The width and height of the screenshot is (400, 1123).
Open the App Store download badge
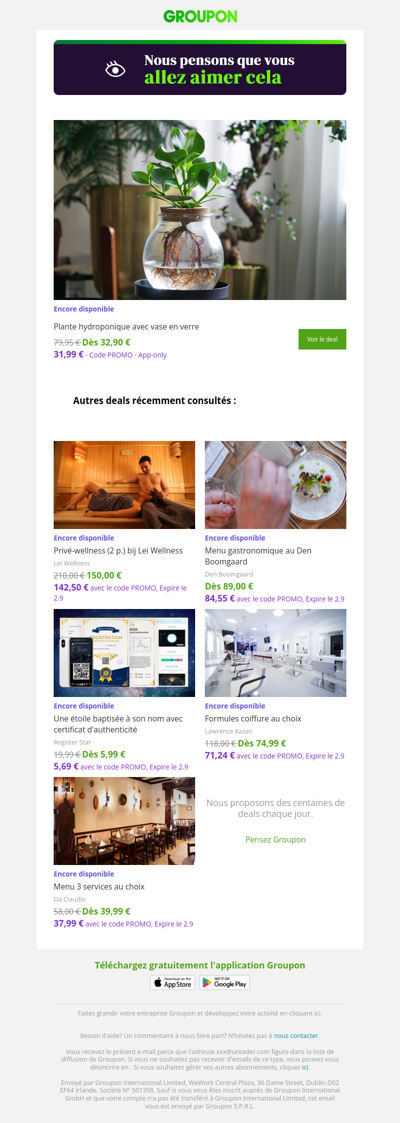tap(172, 982)
